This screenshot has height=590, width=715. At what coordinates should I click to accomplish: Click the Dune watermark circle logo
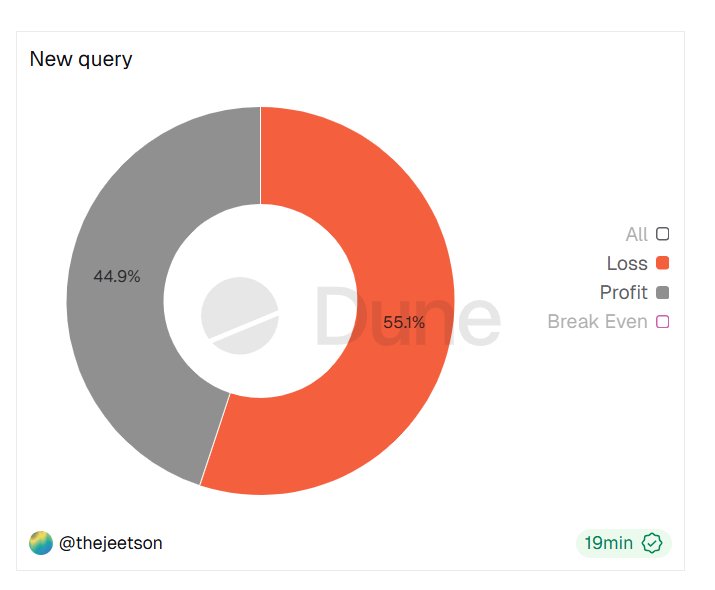[240, 314]
